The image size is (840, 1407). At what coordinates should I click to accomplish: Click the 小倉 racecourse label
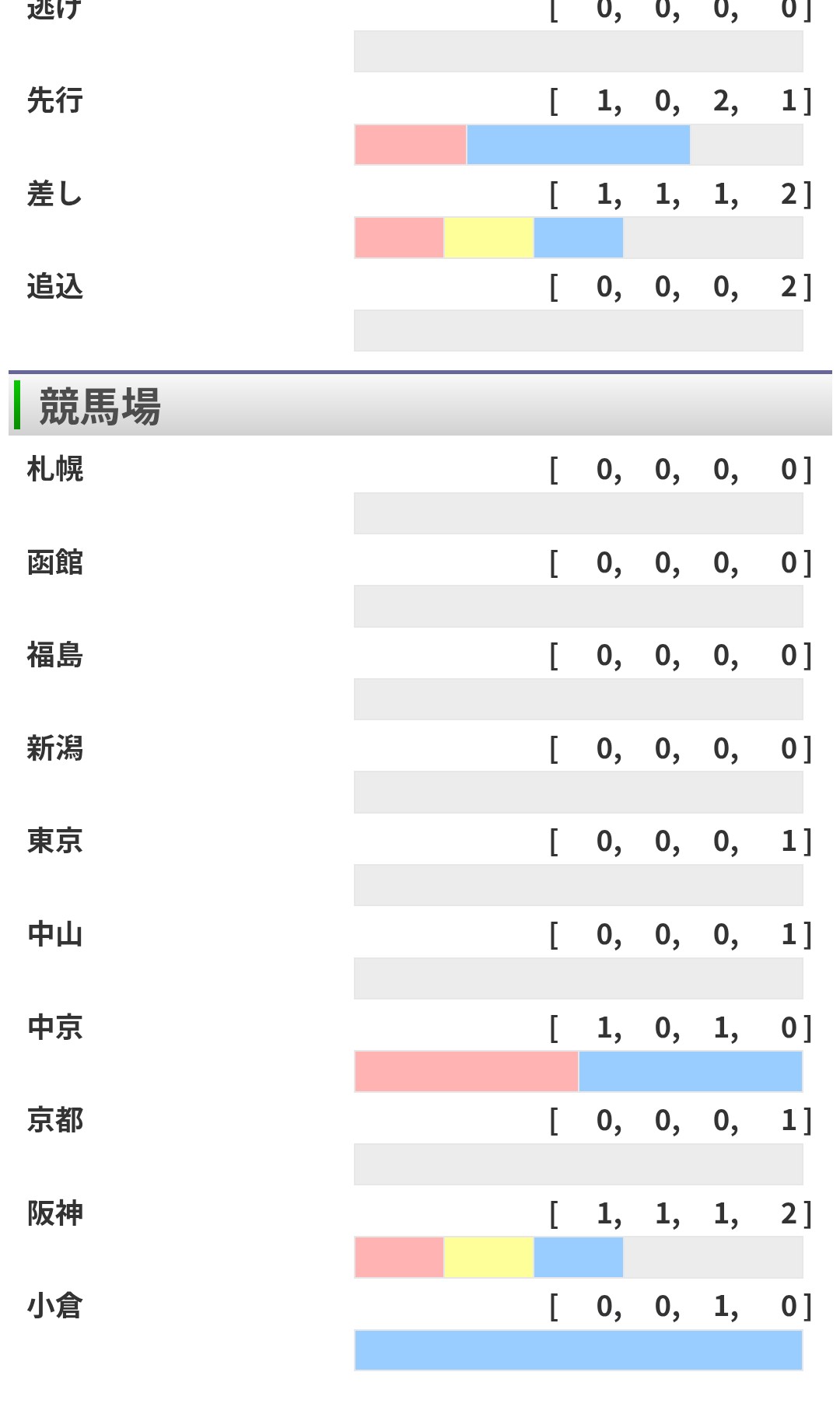tap(54, 1306)
